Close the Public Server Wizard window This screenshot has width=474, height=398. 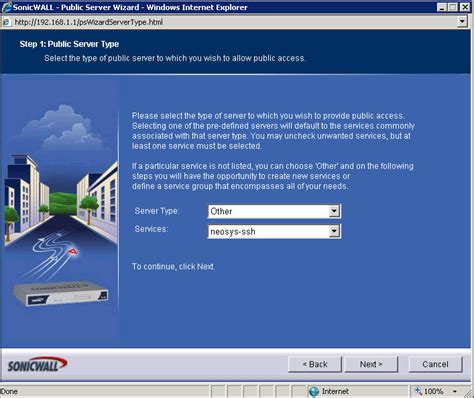(x=465, y=7)
